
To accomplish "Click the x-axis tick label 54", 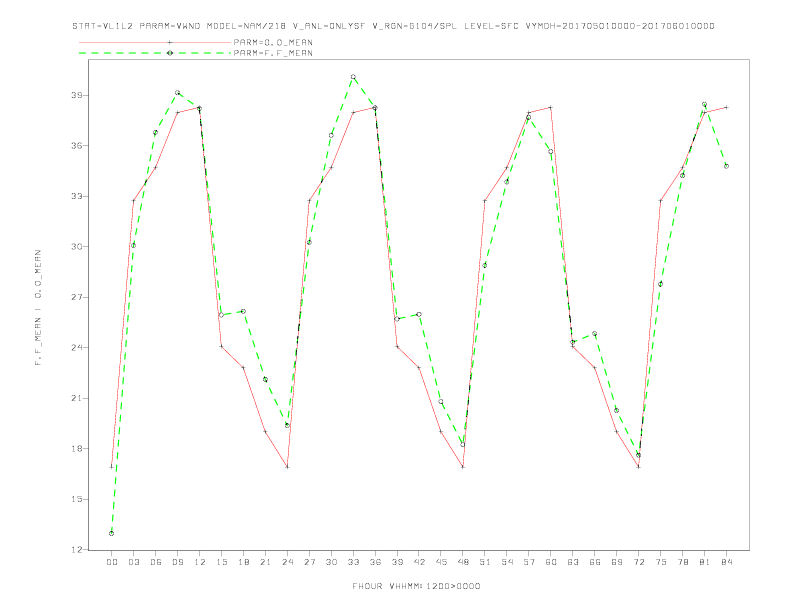I will pos(507,562).
